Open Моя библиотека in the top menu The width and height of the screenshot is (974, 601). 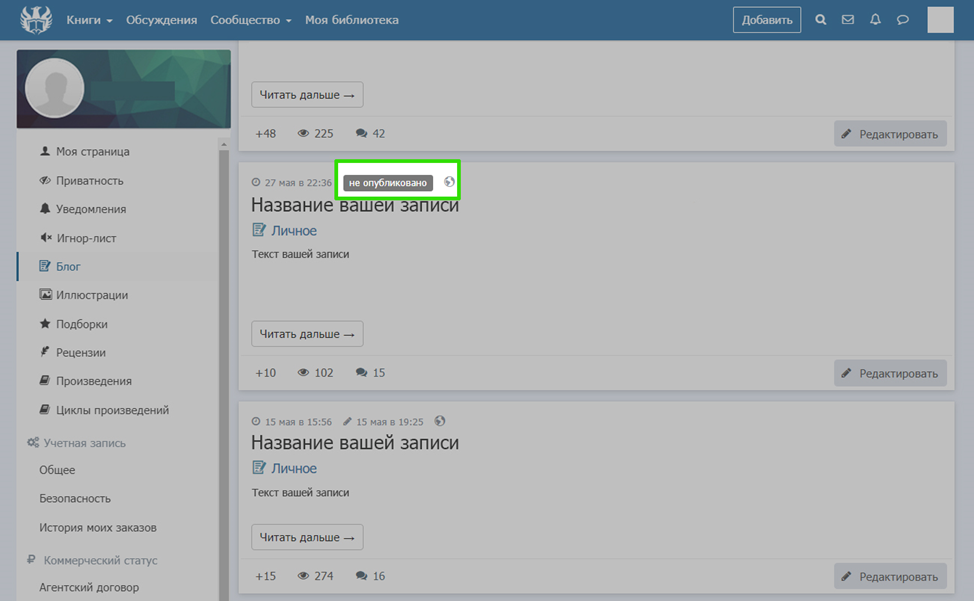click(352, 20)
